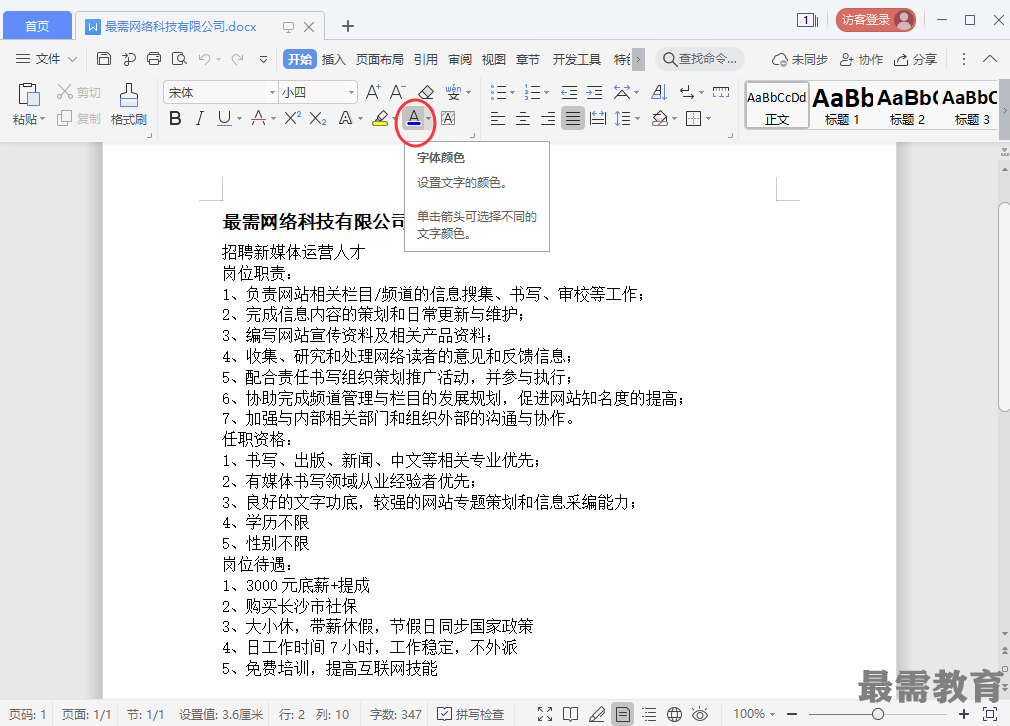Open the 审阅 tab
Viewport: 1010px width, 726px height.
coord(460,59)
